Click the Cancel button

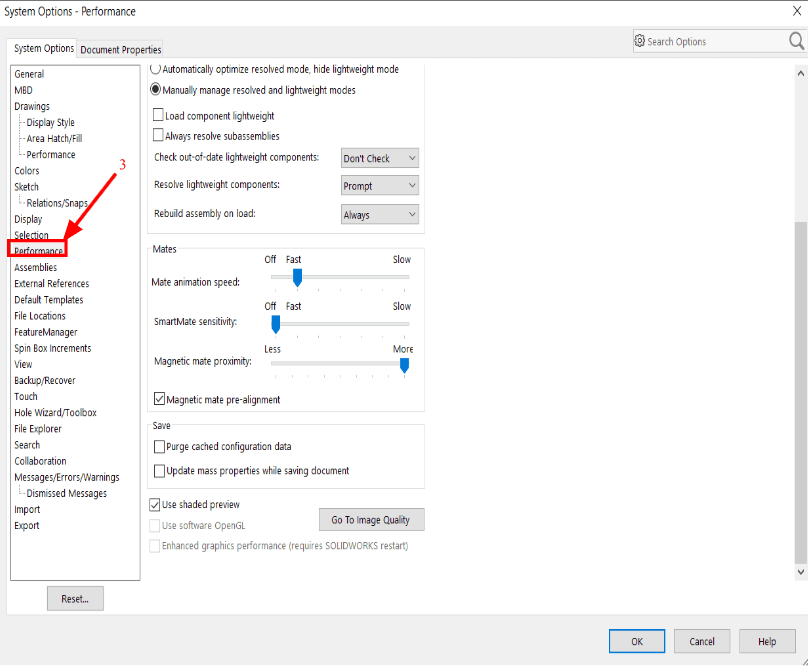[x=702, y=641]
